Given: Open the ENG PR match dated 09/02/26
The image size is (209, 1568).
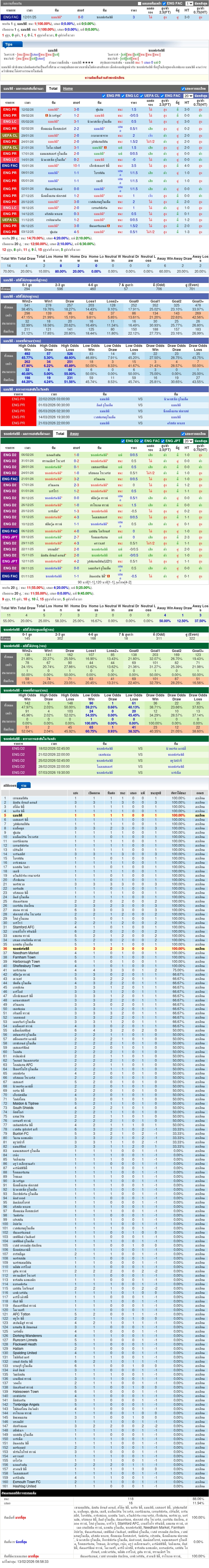Looking at the screenshot, I should coord(104,116).
